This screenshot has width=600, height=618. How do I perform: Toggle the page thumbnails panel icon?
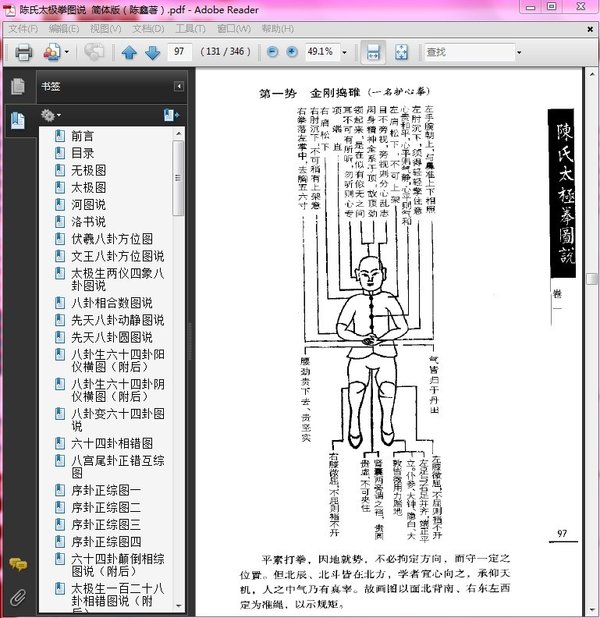pyautogui.click(x=17, y=87)
